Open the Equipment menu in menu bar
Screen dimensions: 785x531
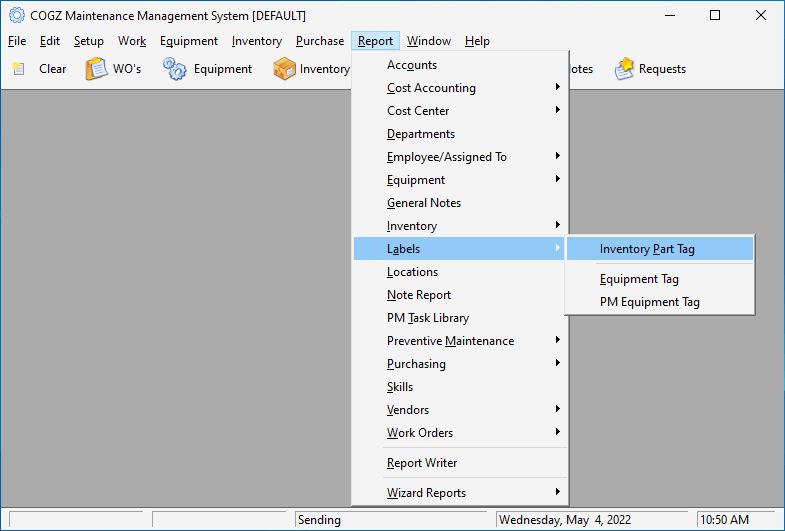189,41
